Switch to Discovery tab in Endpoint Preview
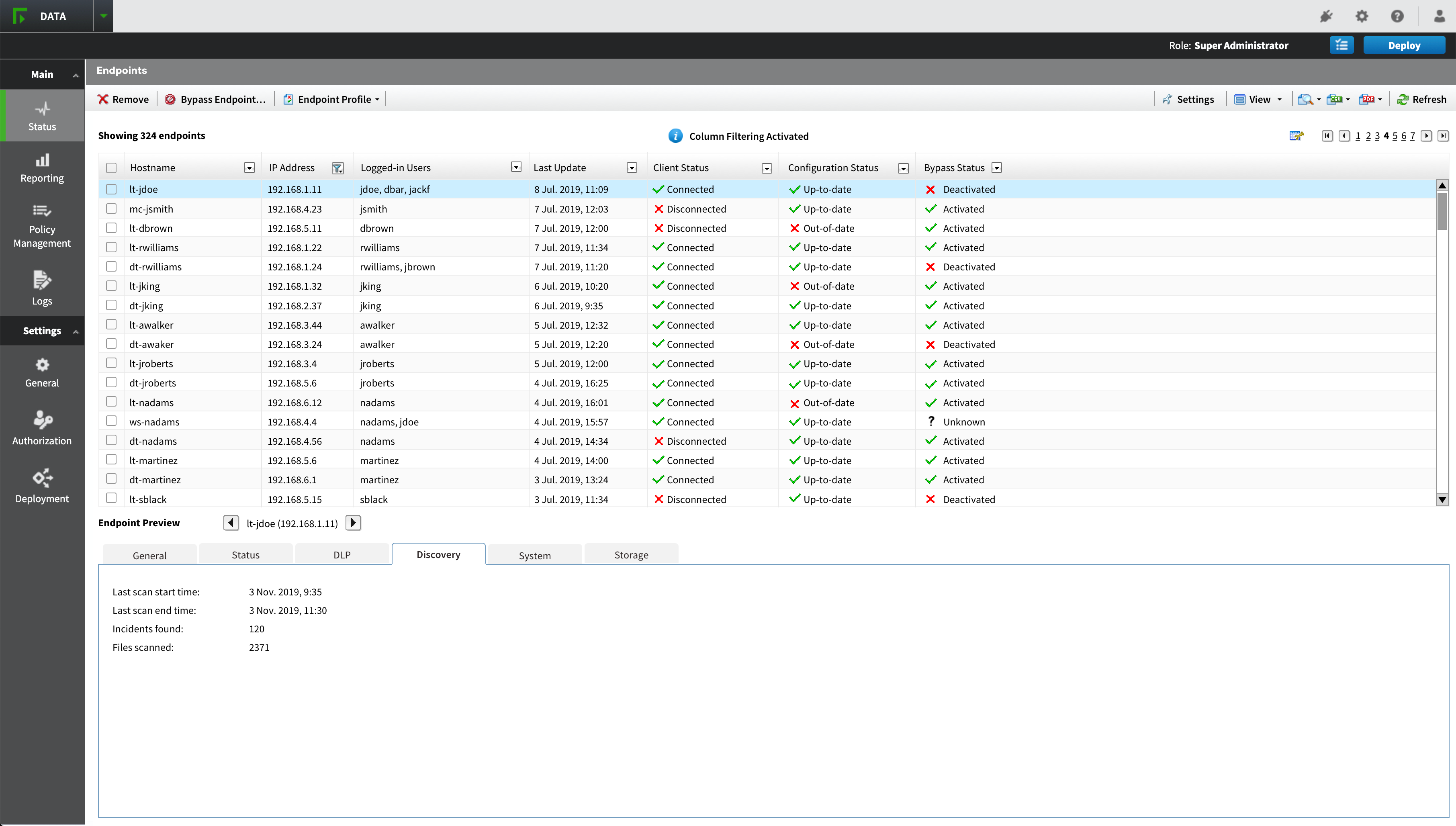Screen dimensions: 1456x826 click(x=438, y=554)
